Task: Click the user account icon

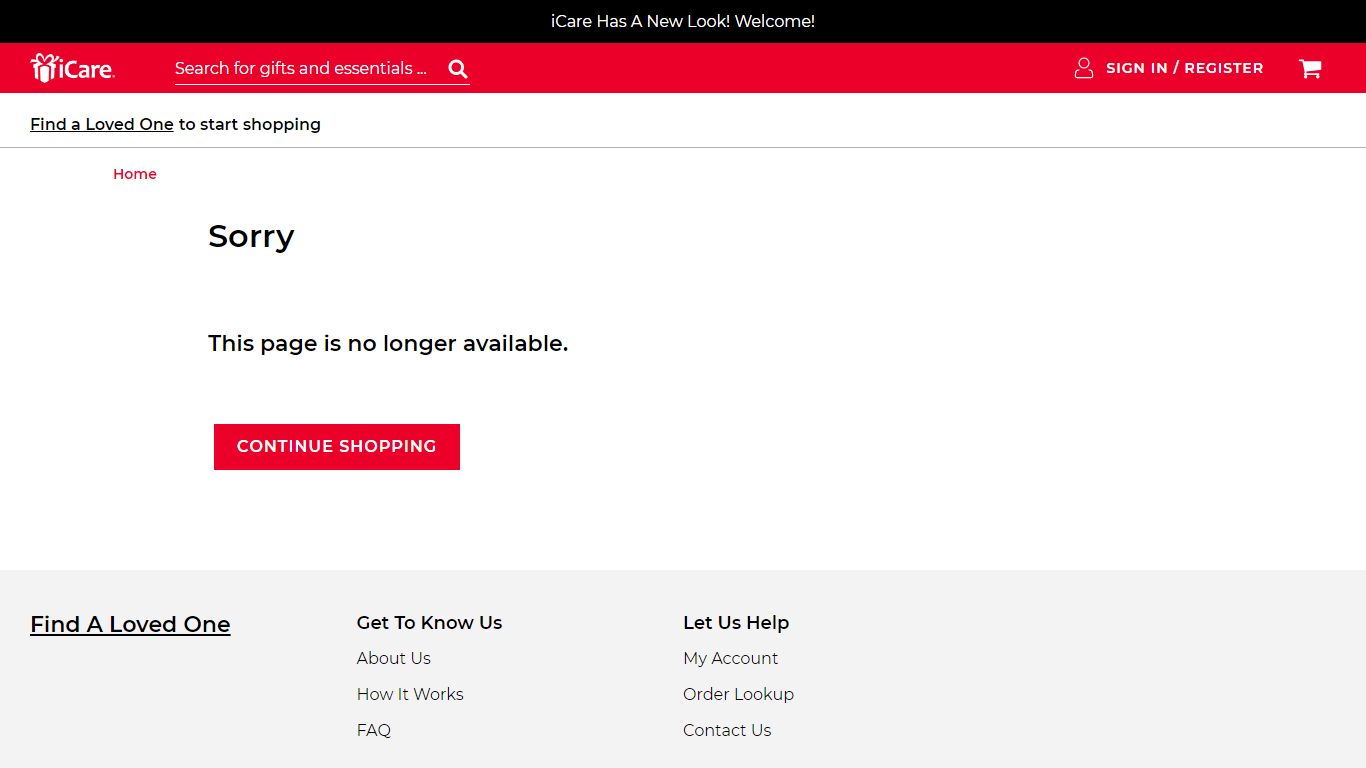Action: (x=1084, y=68)
